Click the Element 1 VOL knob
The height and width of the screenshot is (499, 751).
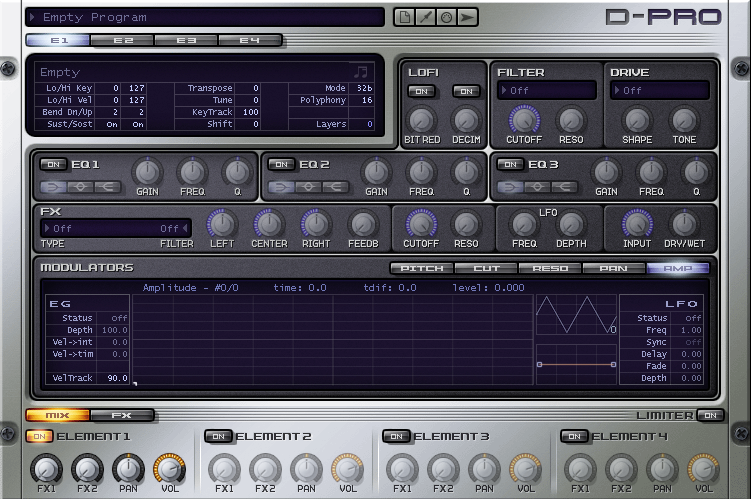pos(169,469)
